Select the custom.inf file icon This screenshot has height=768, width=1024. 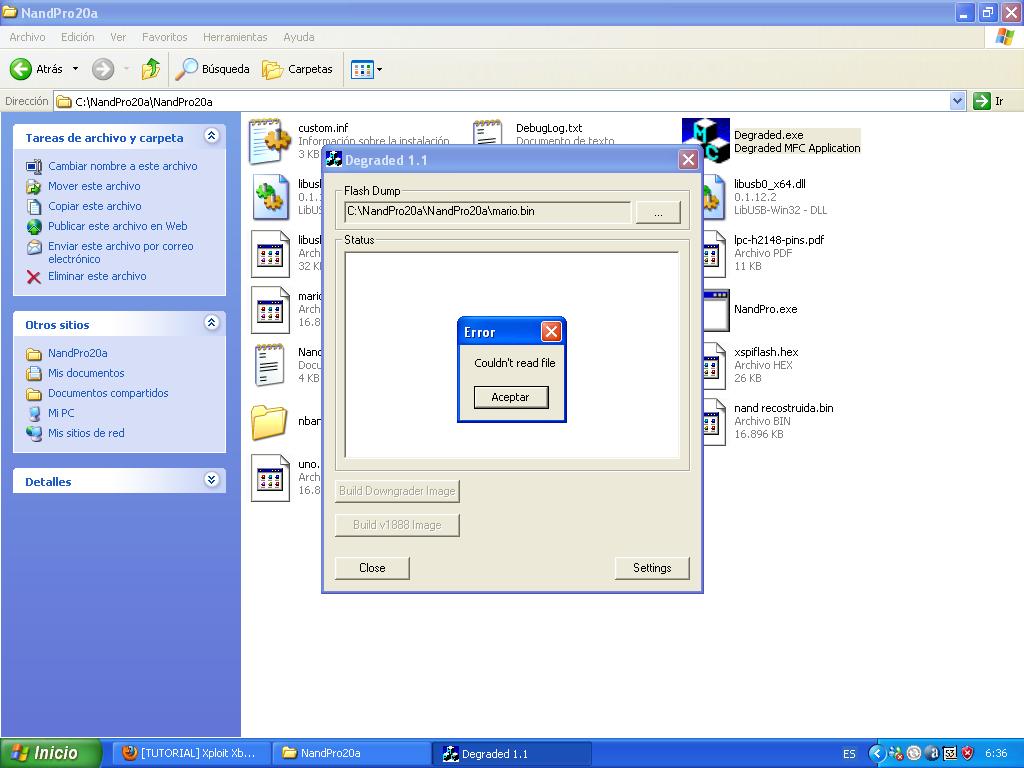pyautogui.click(x=270, y=140)
